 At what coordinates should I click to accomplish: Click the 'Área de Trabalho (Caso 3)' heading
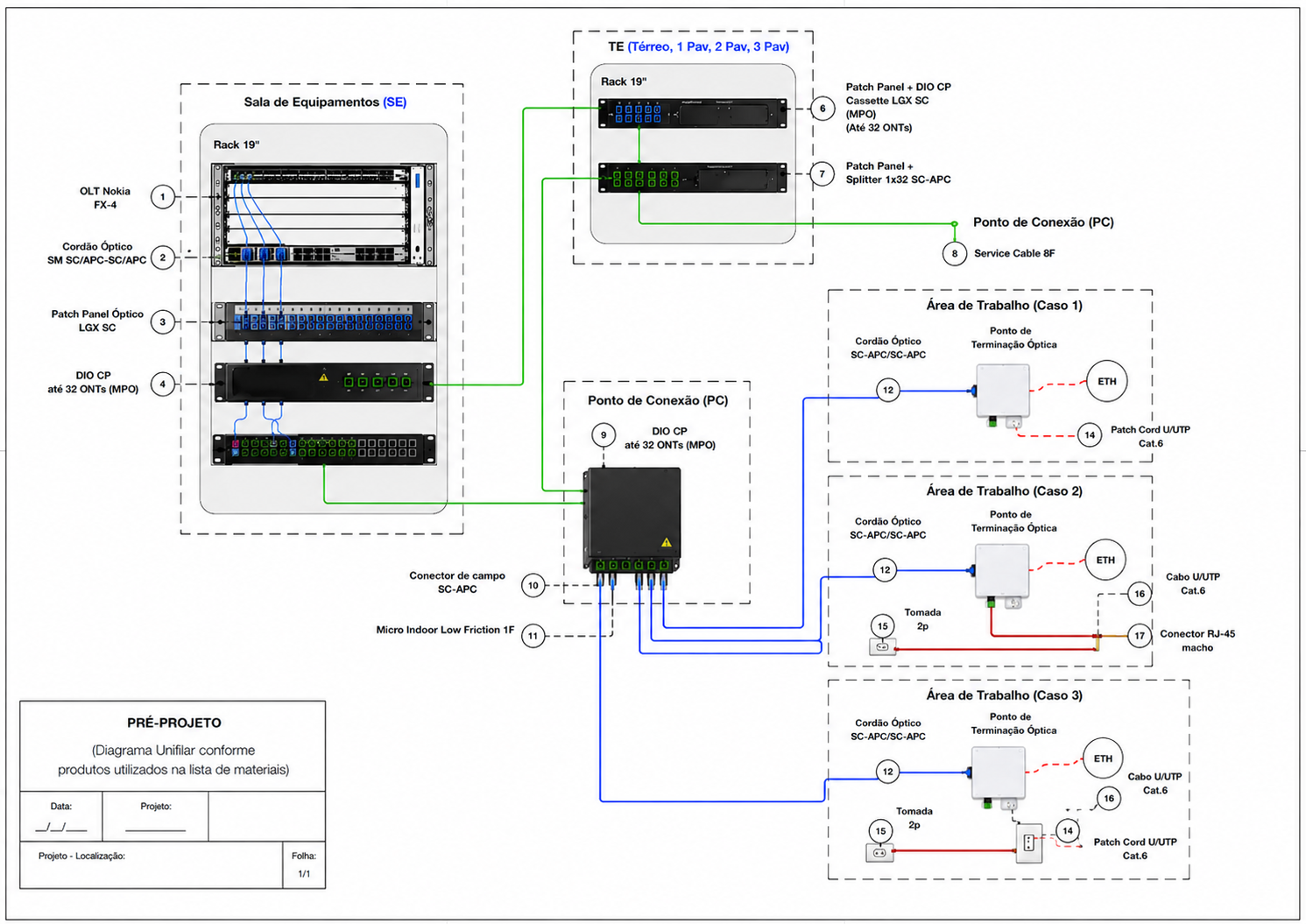[x=1004, y=695]
